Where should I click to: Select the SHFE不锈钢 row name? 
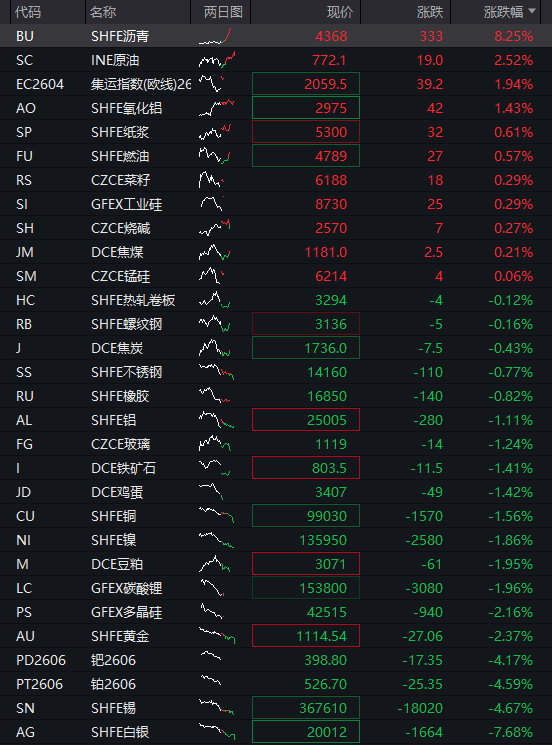[x=126, y=372]
